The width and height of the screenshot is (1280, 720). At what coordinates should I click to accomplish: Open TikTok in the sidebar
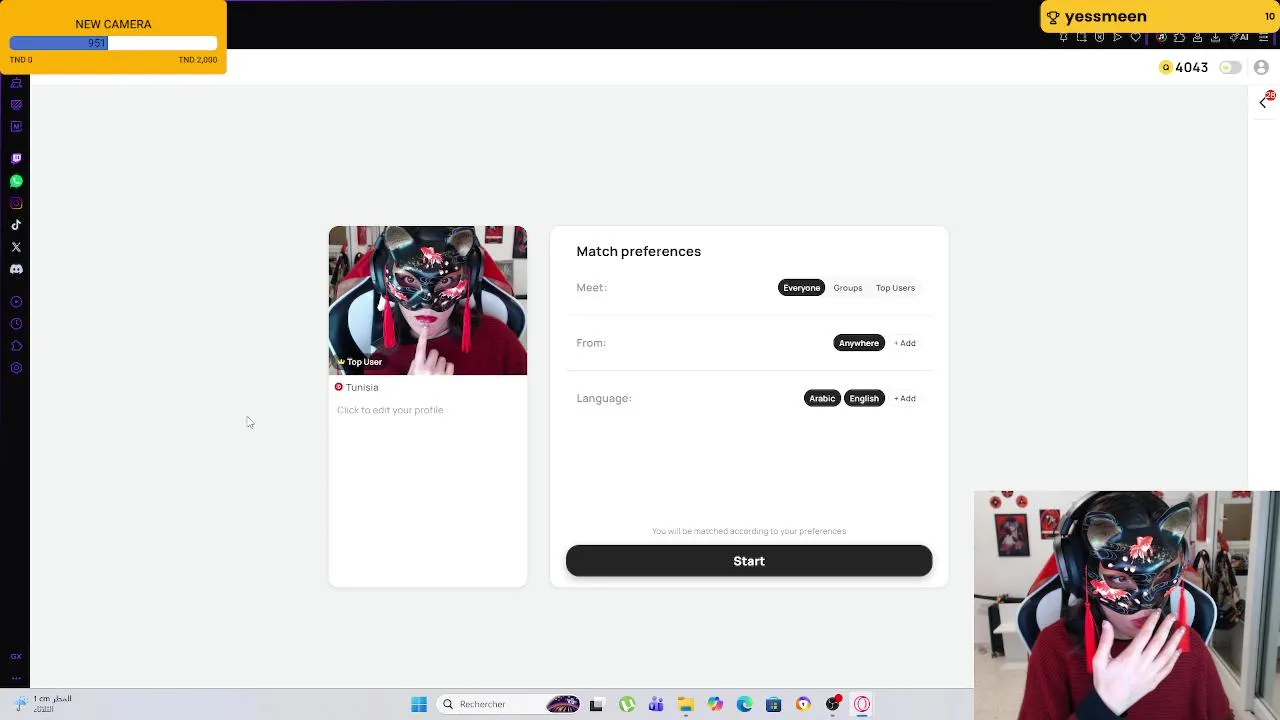(x=16, y=225)
